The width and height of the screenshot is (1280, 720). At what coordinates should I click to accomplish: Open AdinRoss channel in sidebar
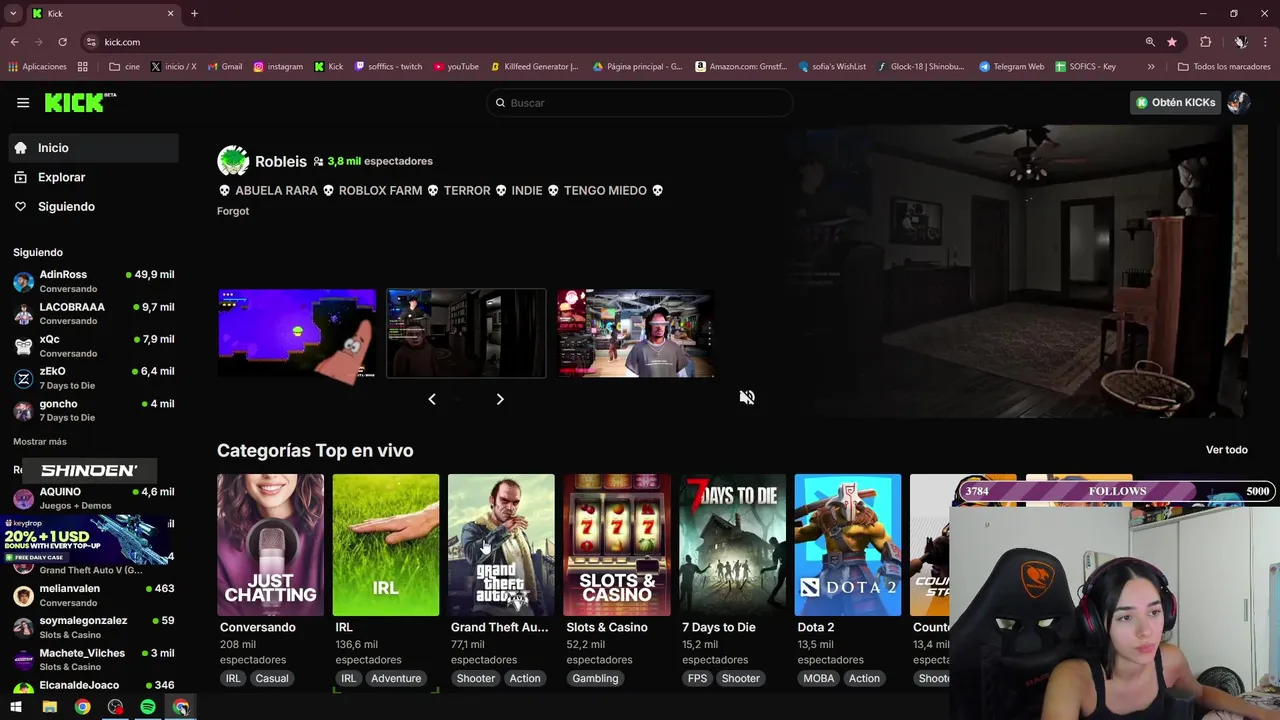tap(94, 281)
